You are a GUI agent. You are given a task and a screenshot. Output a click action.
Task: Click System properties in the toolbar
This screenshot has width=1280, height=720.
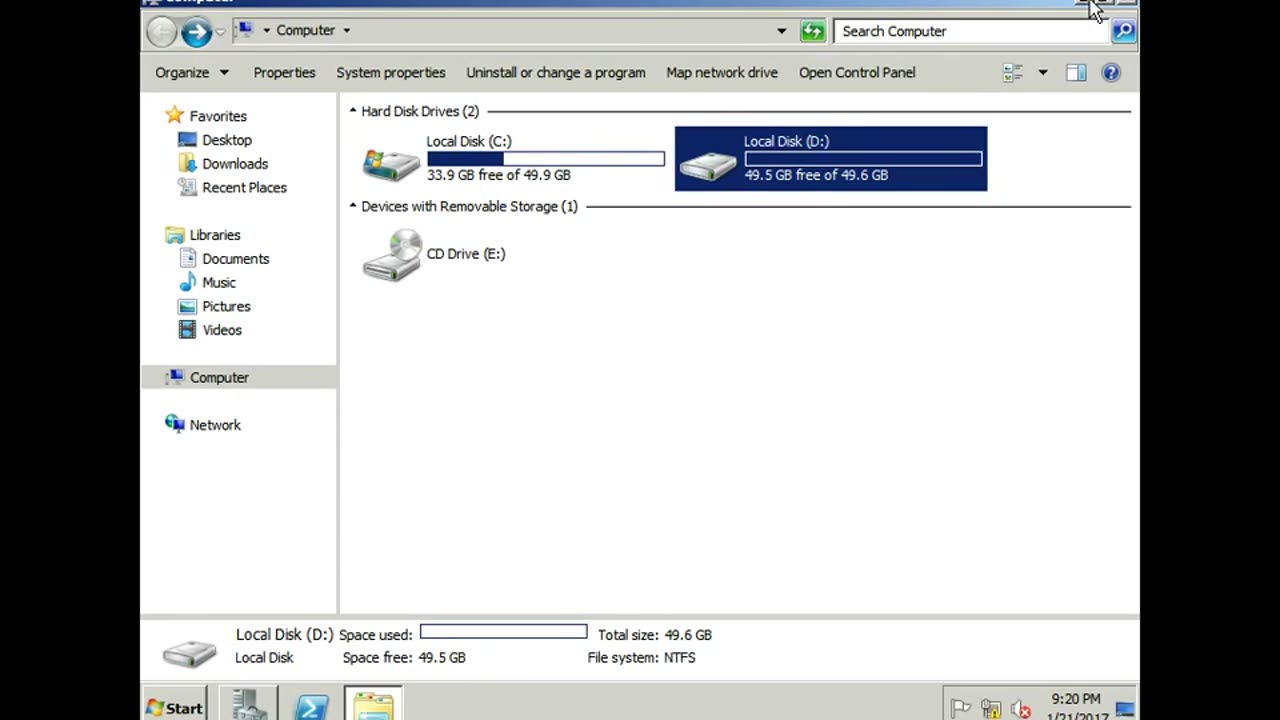(x=391, y=72)
